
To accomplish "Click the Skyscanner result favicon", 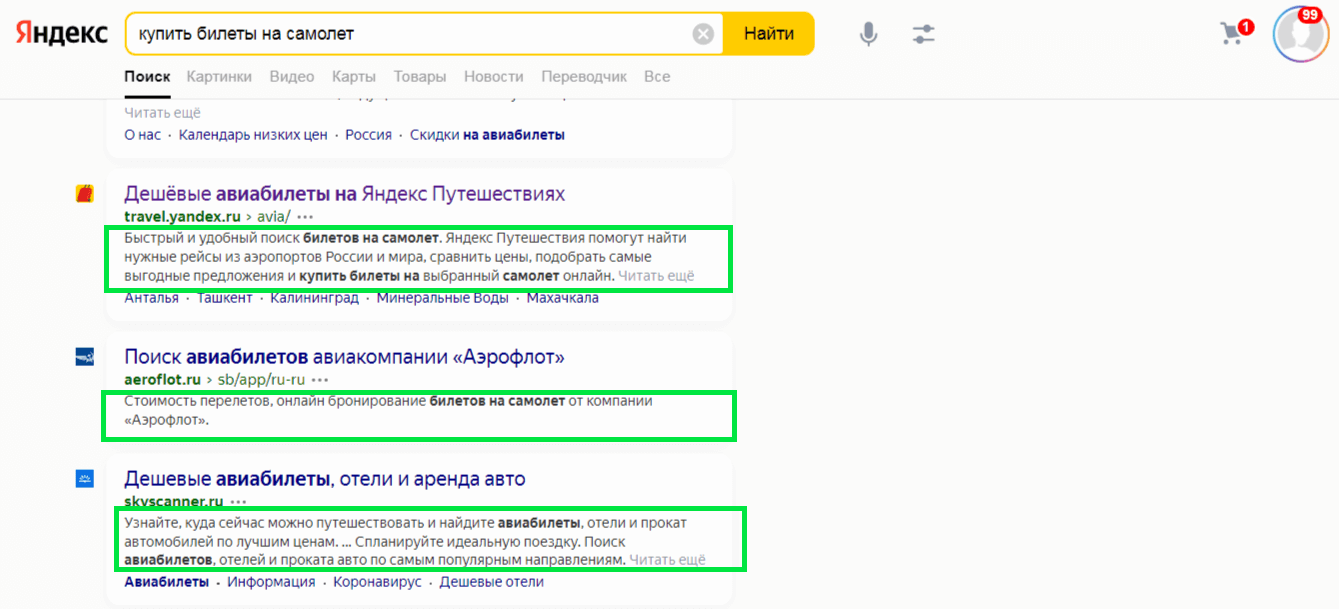I will (x=85, y=480).
